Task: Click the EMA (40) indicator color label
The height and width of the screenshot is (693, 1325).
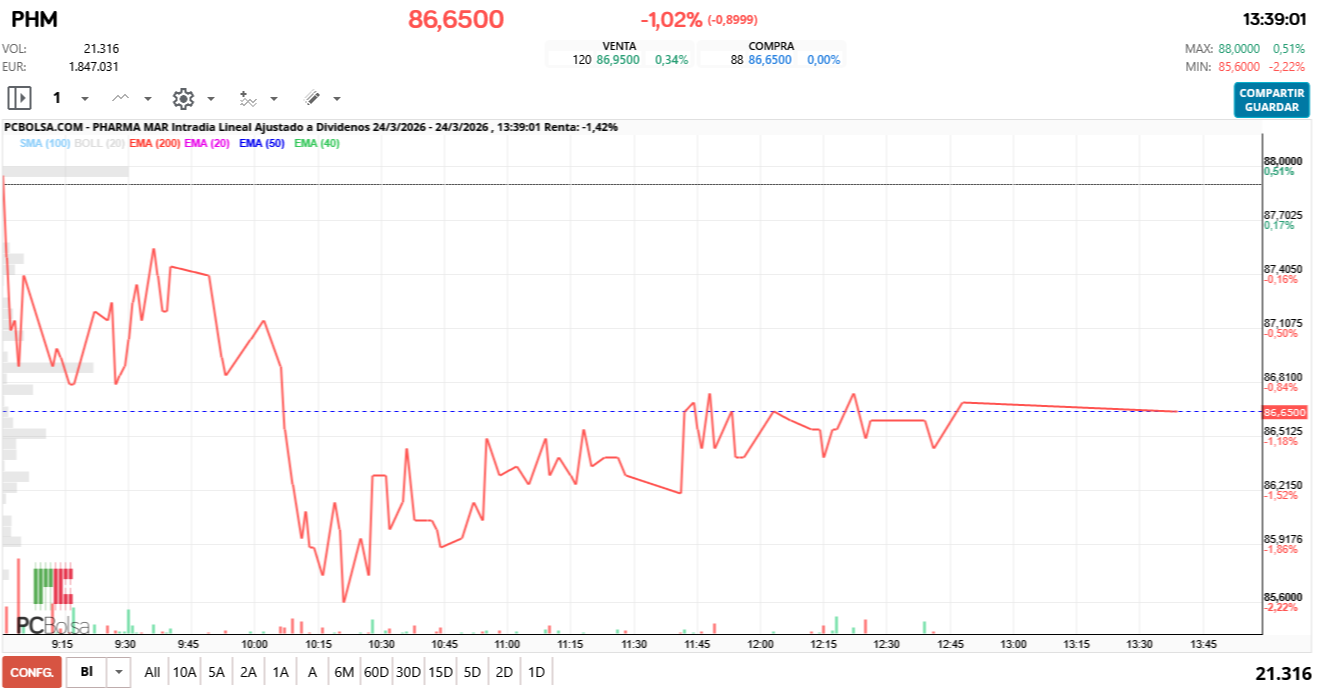Action: tap(317, 143)
